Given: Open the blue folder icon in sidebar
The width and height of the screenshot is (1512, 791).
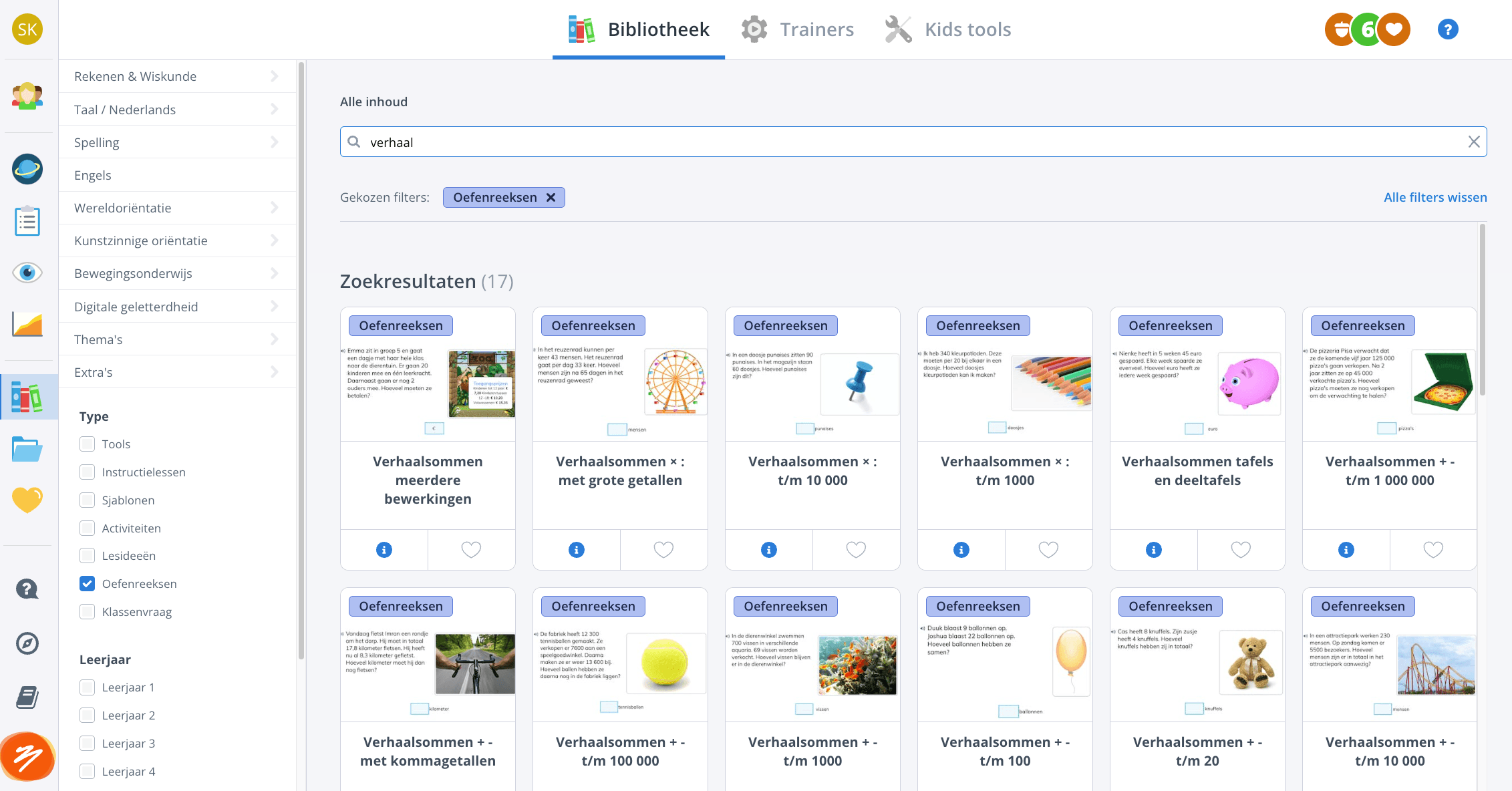Looking at the screenshot, I should click(x=27, y=449).
